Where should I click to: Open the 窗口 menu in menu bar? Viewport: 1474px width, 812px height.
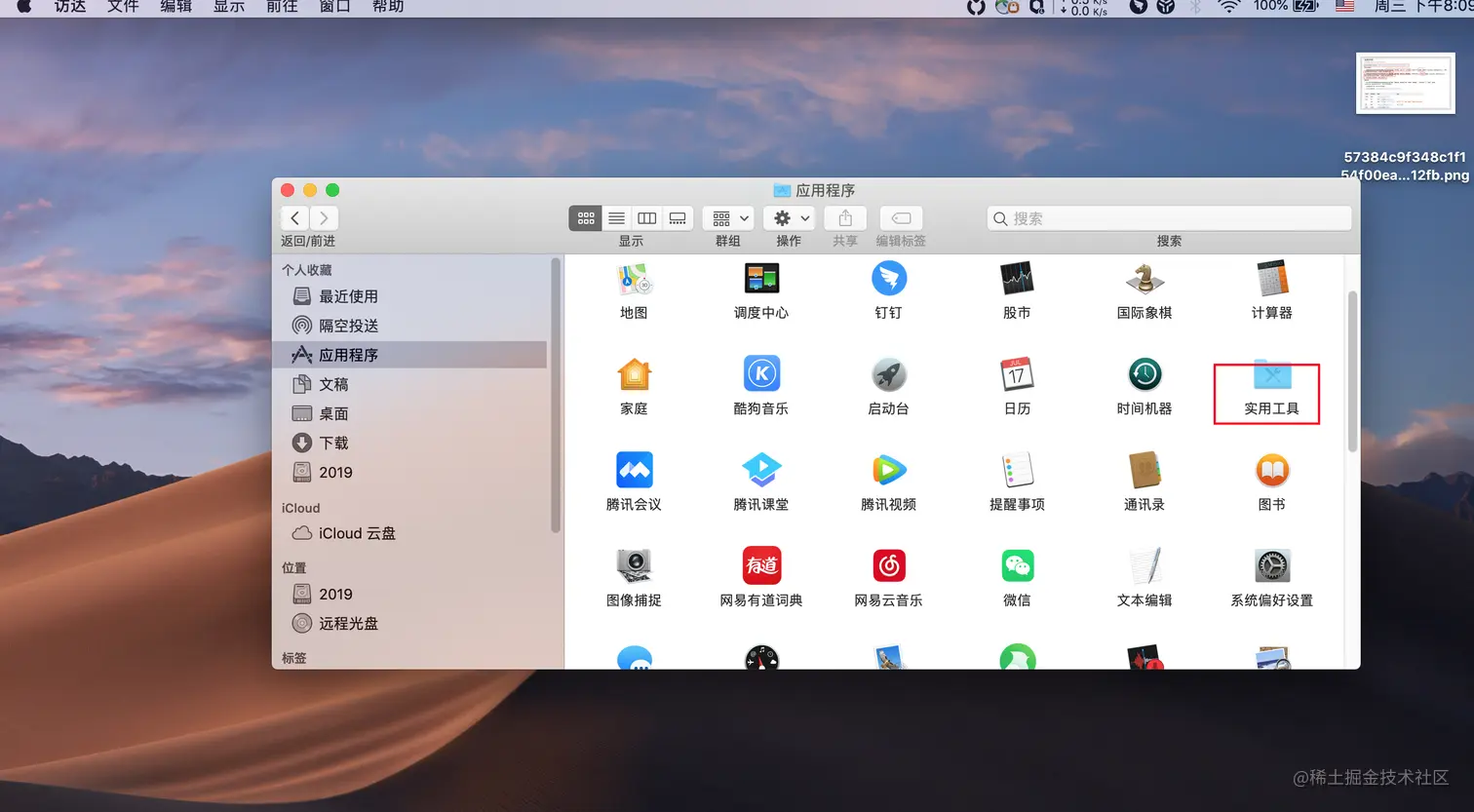(334, 7)
